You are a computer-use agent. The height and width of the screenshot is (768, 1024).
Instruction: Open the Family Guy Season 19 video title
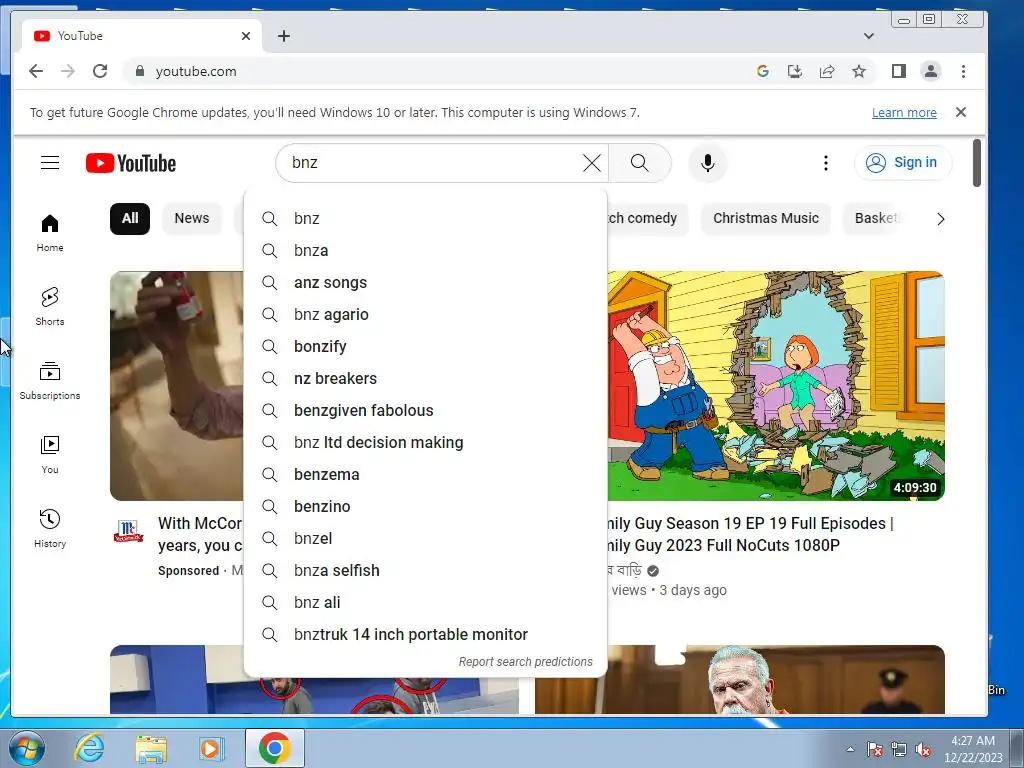[x=750, y=534]
